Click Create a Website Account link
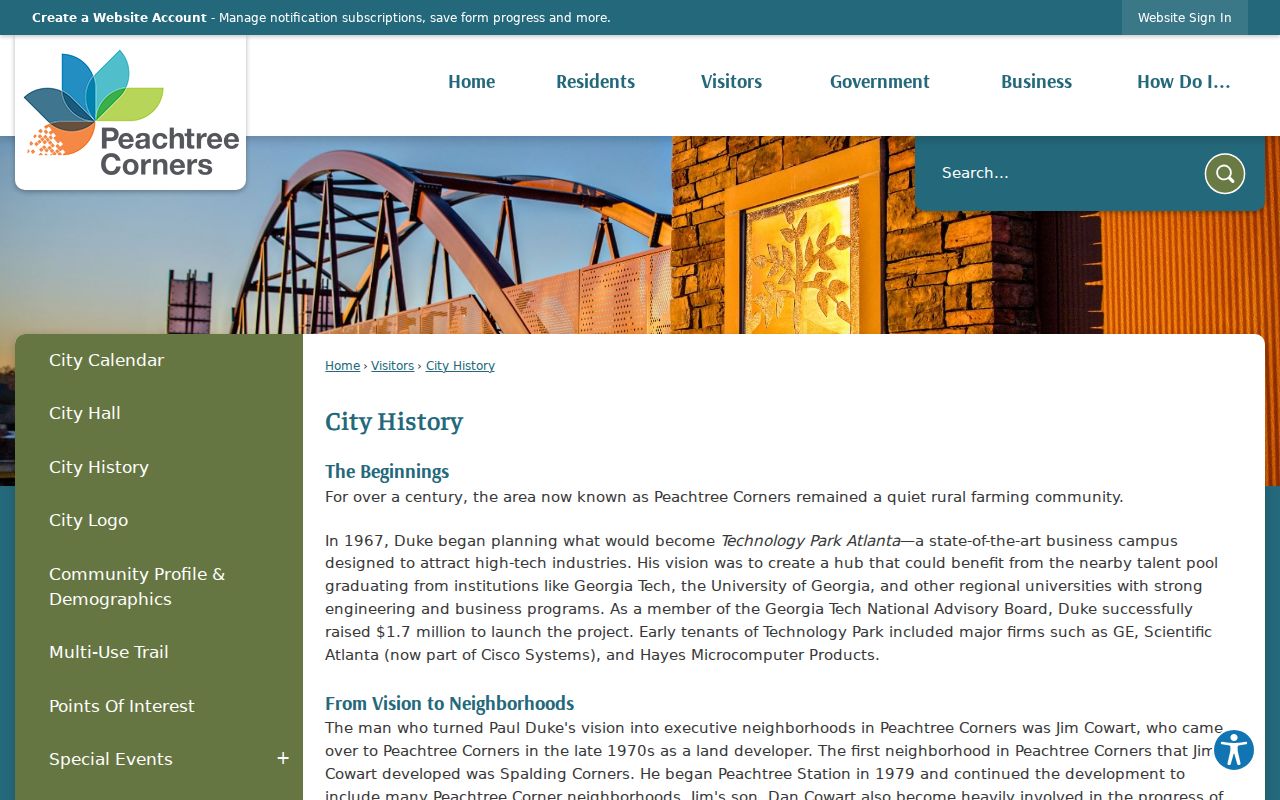 point(119,18)
